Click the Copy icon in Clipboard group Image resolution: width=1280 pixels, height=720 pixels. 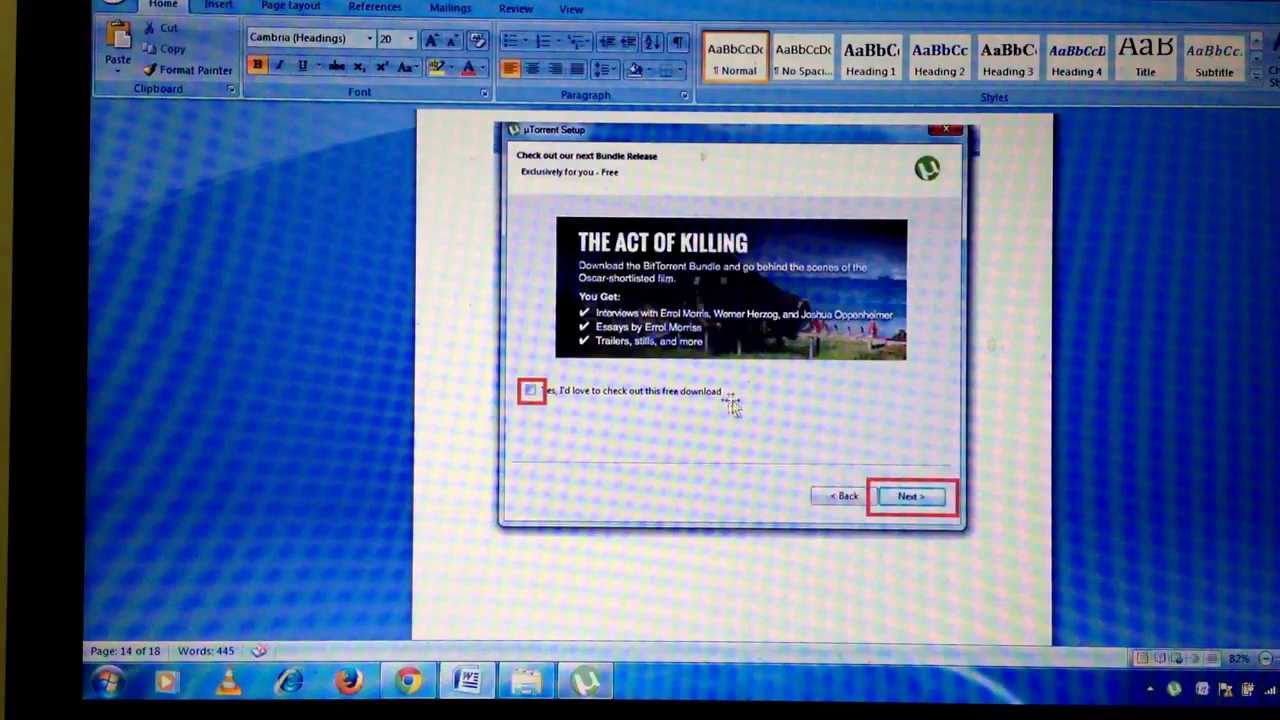click(x=150, y=49)
